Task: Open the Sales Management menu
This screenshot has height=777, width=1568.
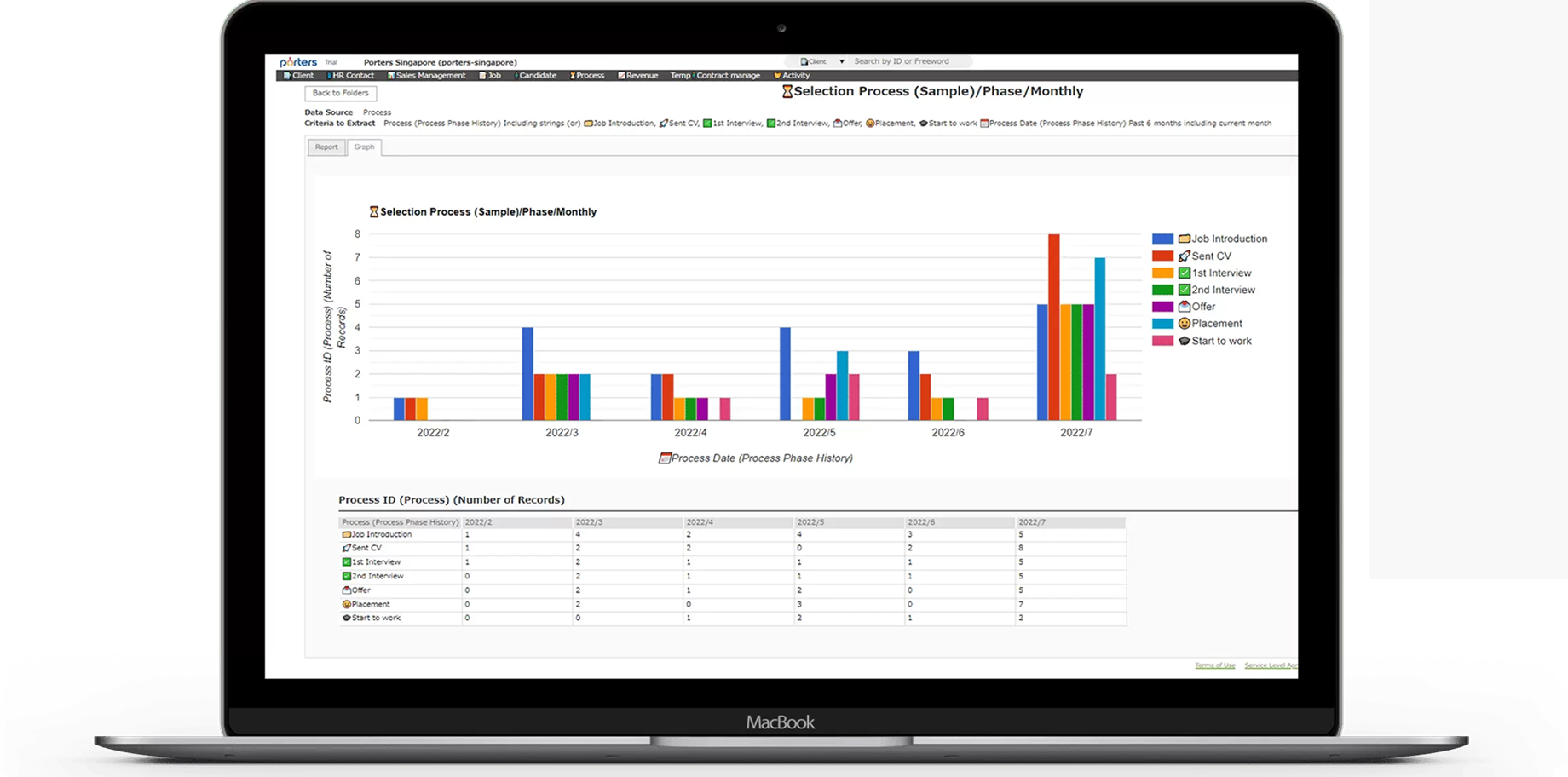Action: tap(427, 76)
